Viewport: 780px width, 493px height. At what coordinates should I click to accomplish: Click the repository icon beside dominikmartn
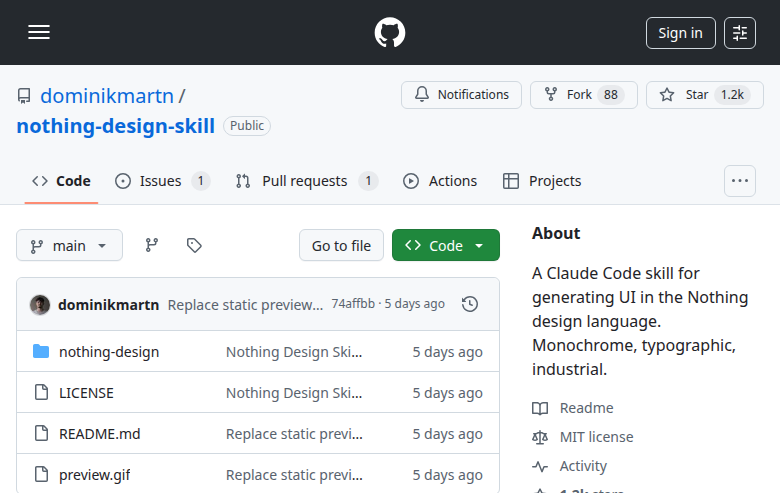tap(24, 96)
